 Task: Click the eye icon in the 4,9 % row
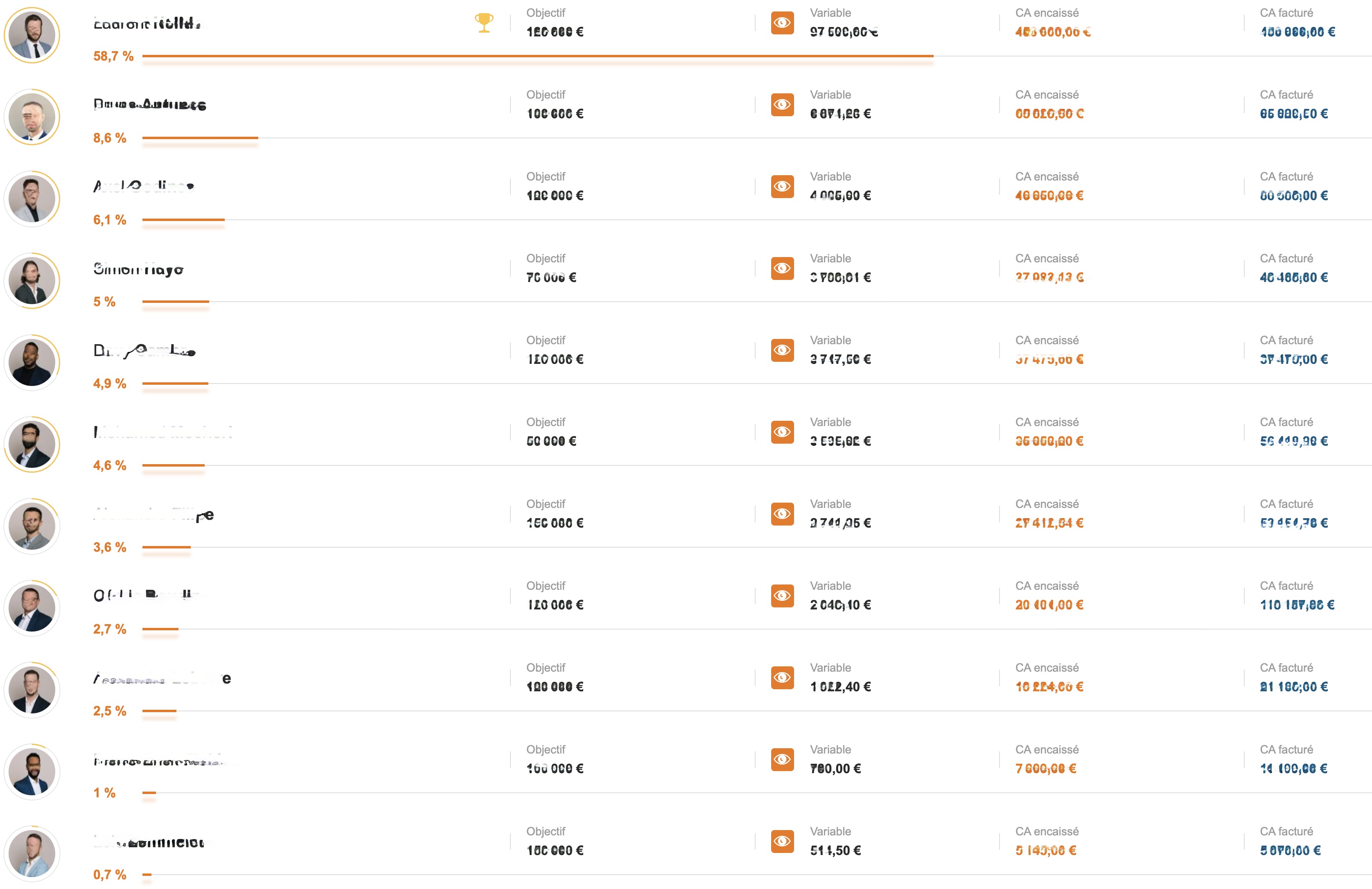tap(782, 350)
